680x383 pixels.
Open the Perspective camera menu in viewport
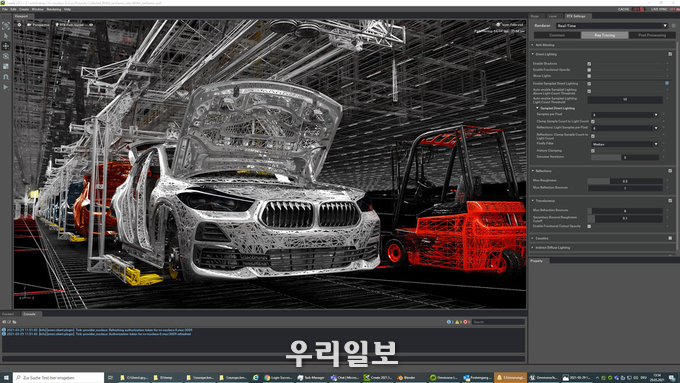(x=38, y=25)
